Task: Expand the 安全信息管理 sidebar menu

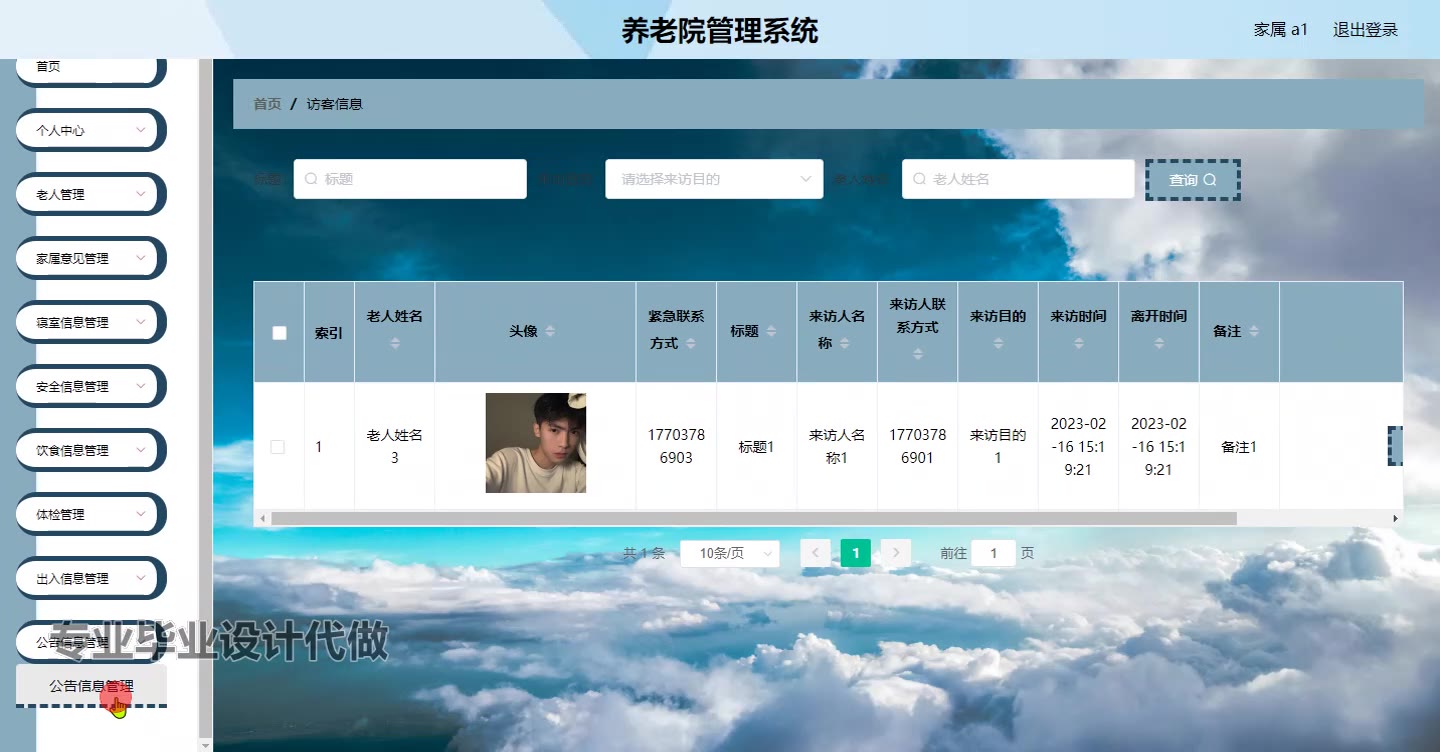Action: coord(90,386)
